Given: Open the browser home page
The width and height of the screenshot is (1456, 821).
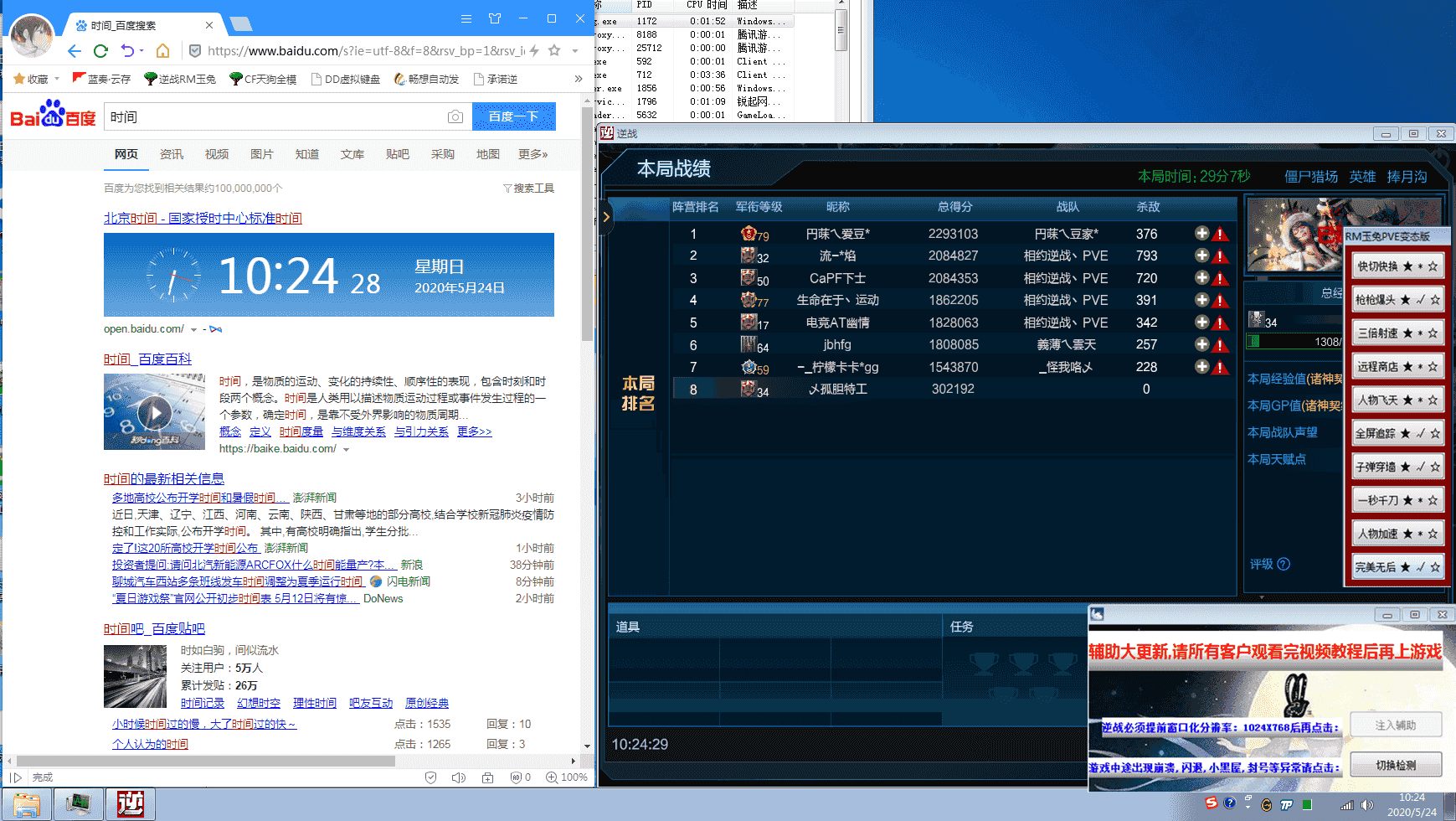Looking at the screenshot, I should coord(162,51).
